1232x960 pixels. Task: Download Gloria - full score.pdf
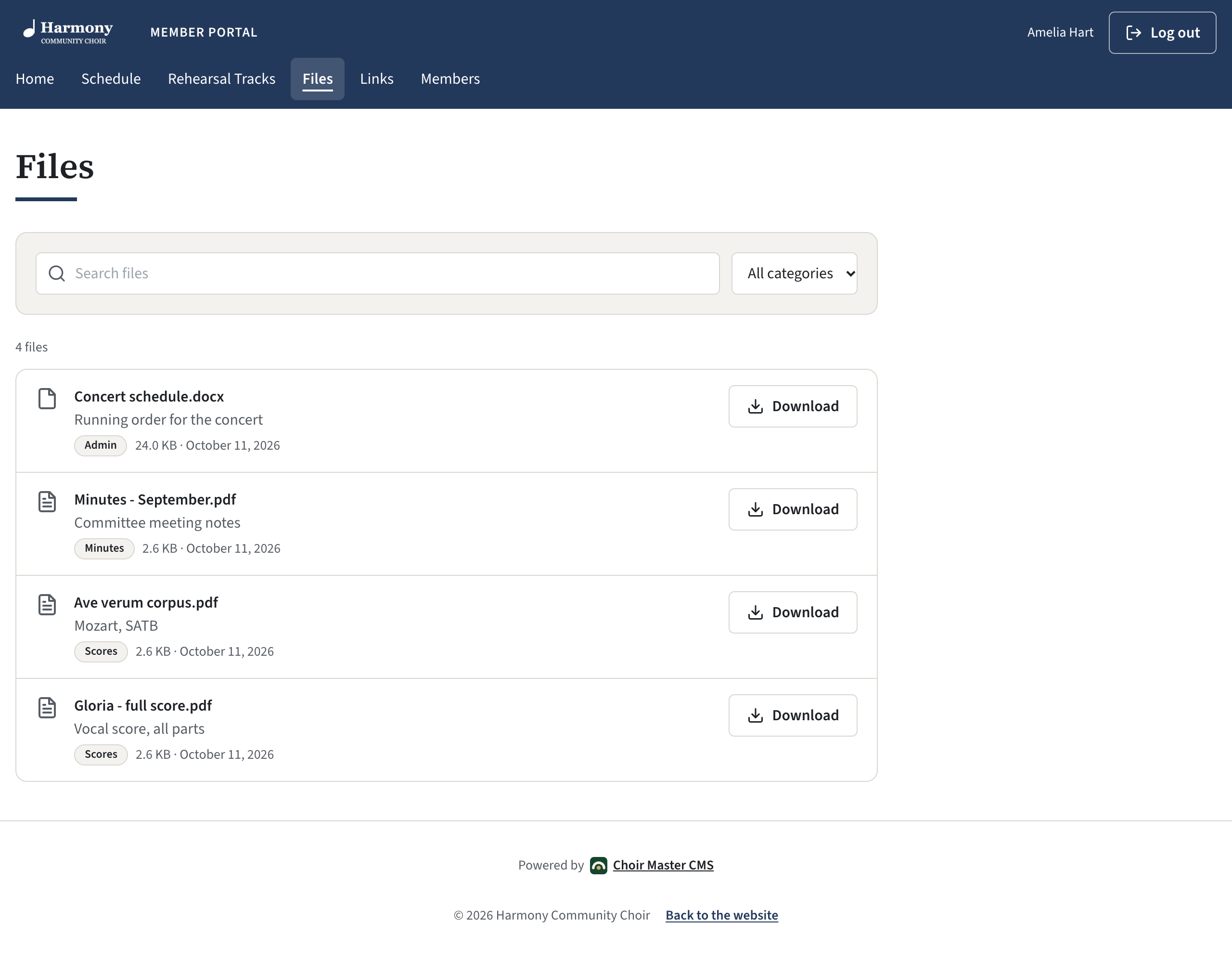(x=793, y=715)
